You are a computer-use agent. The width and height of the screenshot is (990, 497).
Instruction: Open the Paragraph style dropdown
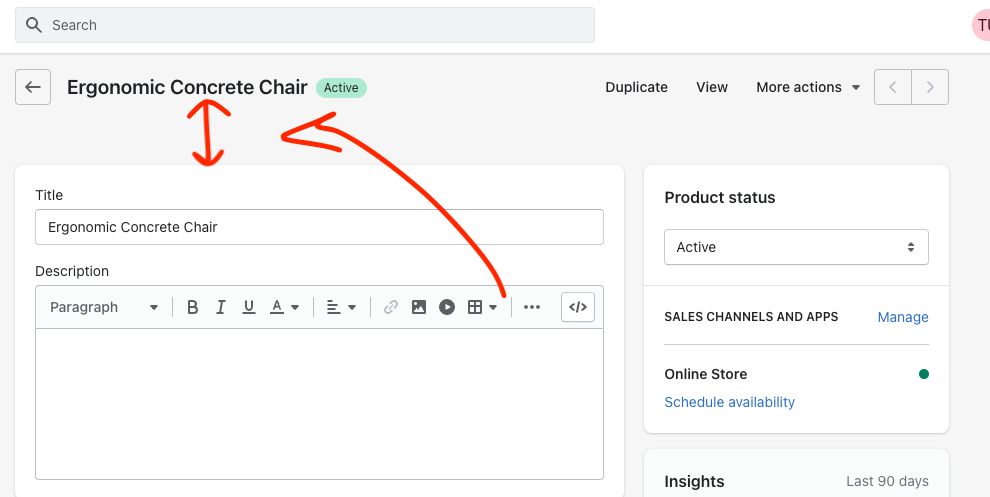pyautogui.click(x=104, y=308)
